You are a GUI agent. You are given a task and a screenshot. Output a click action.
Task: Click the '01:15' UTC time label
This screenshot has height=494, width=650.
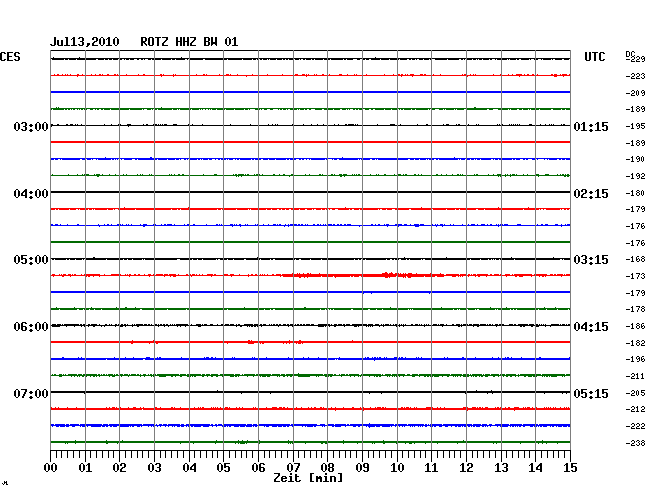point(591,126)
